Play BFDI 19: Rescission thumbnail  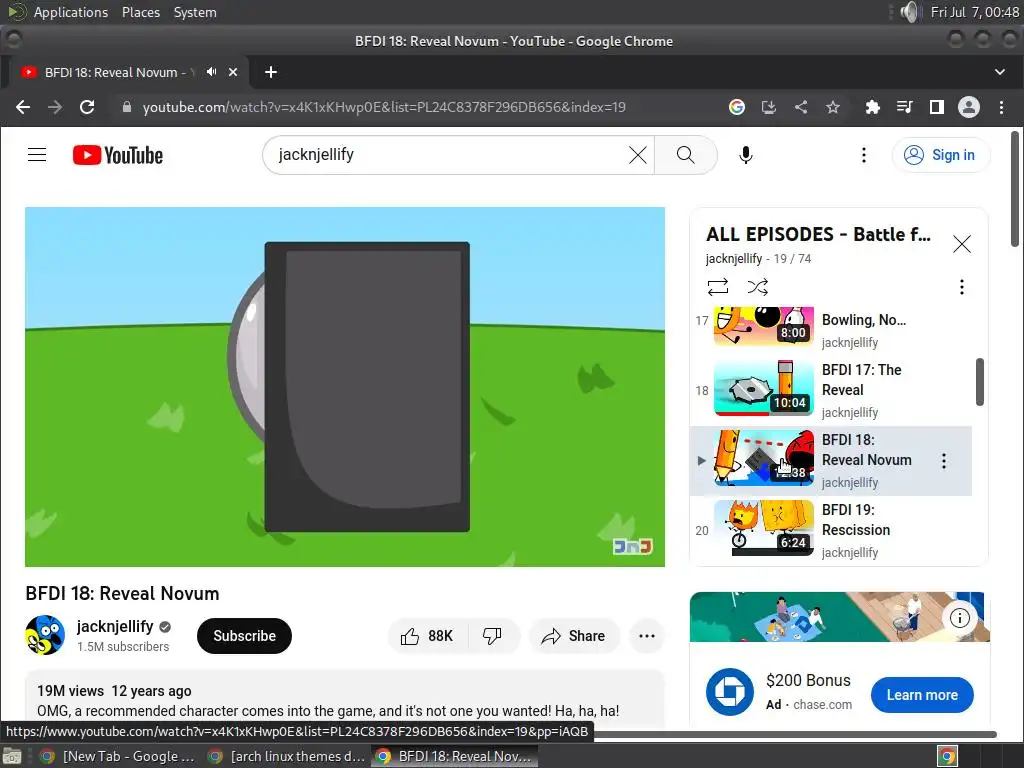click(x=763, y=528)
